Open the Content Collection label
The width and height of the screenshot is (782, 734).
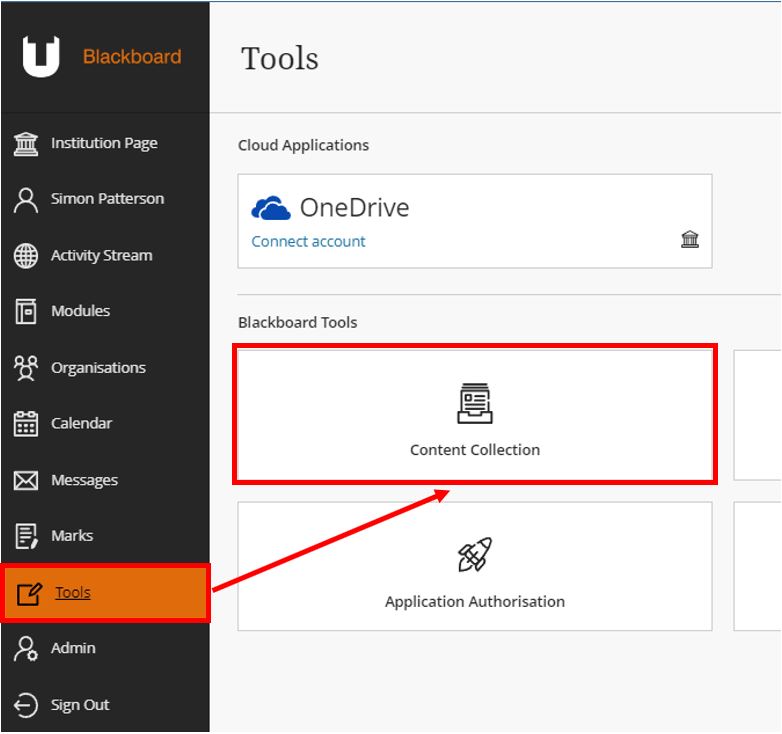[475, 450]
